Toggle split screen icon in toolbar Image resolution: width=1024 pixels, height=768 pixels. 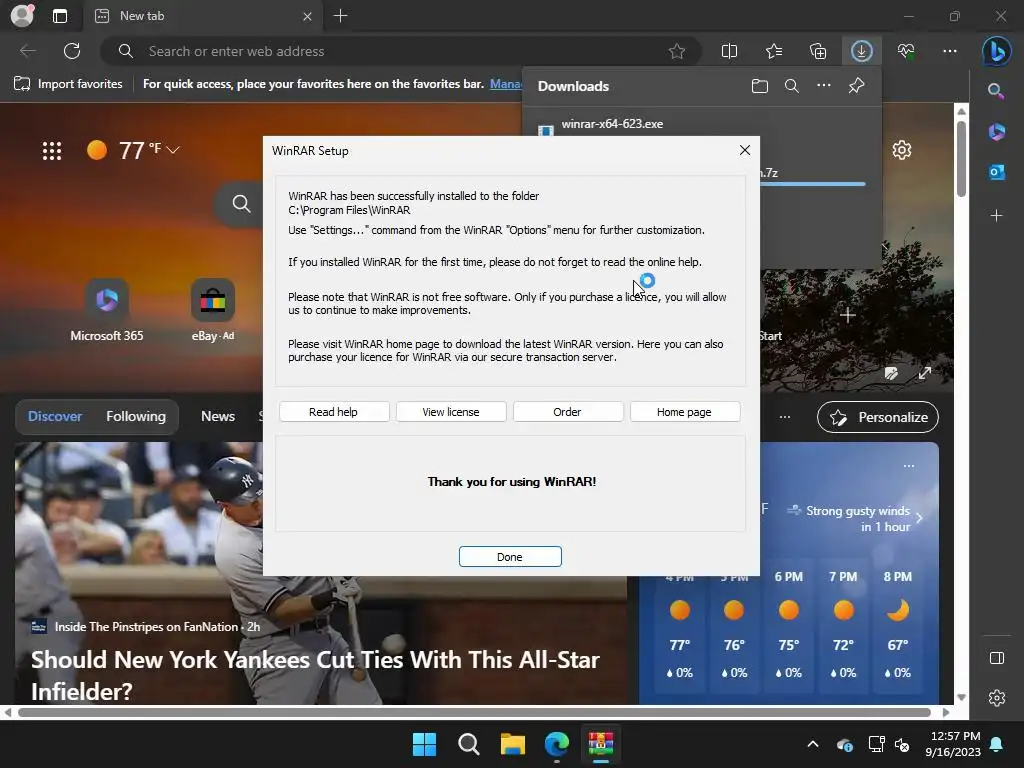(729, 51)
